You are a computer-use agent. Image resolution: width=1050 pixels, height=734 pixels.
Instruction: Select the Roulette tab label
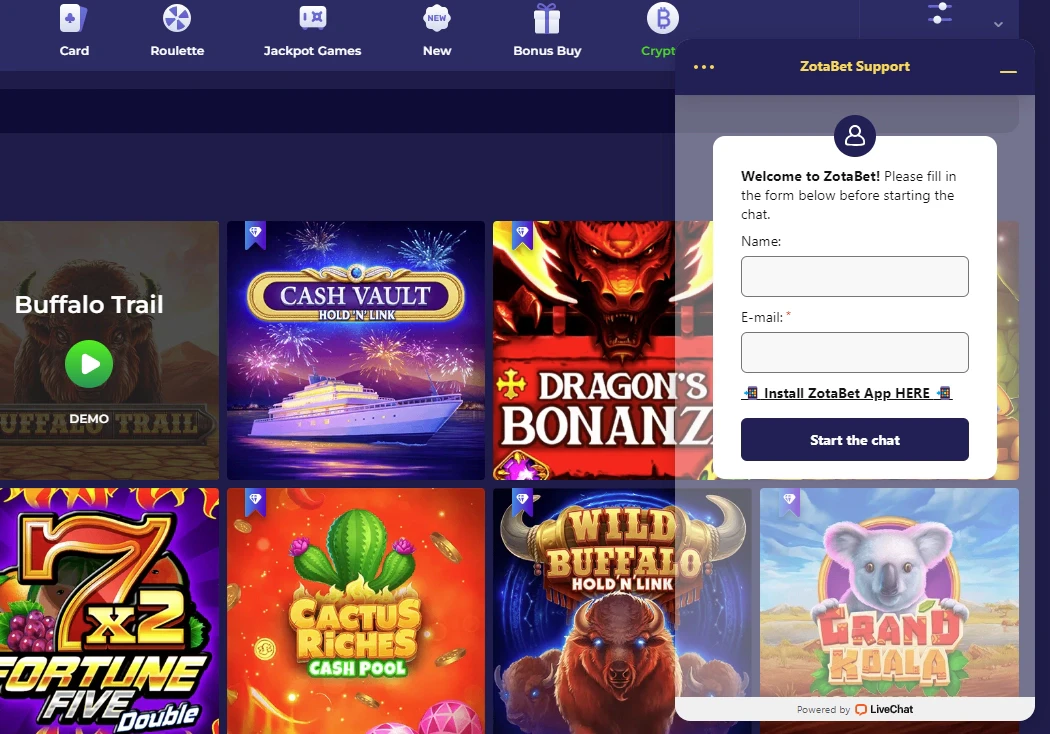click(177, 51)
